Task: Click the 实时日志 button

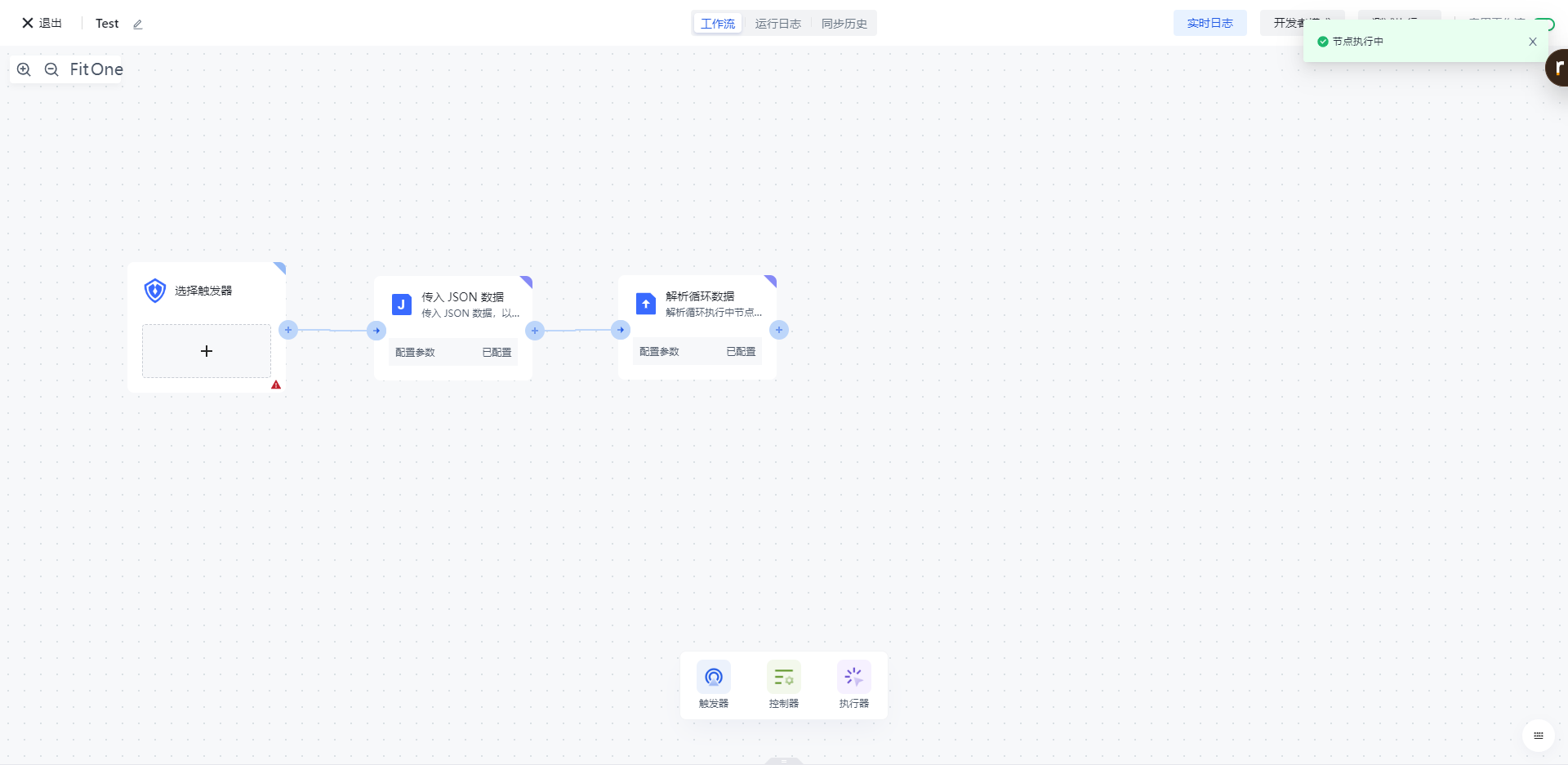Action: point(1209,23)
